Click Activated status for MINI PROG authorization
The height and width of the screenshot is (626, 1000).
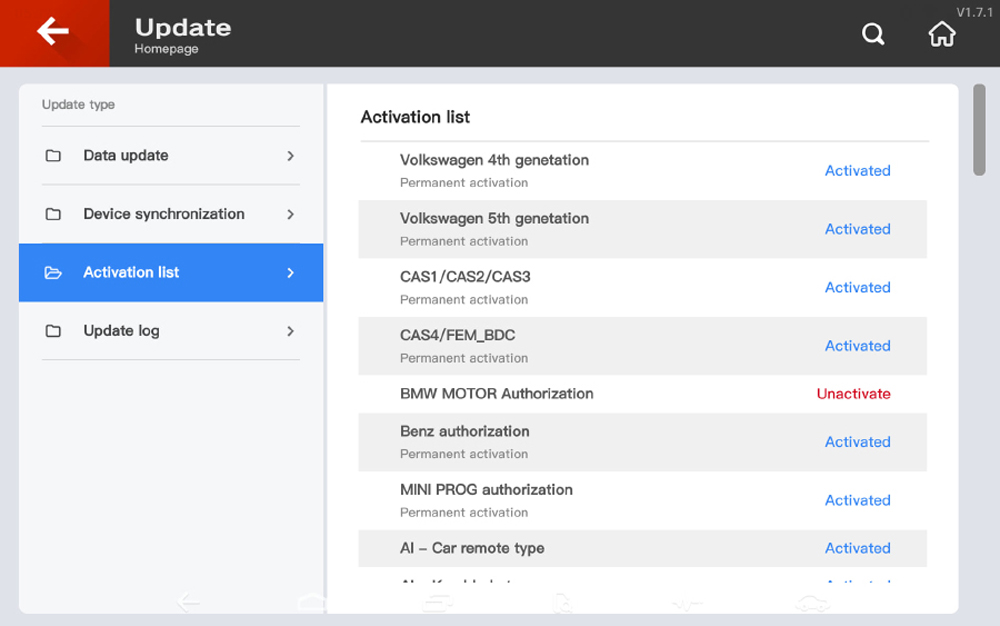pos(857,500)
